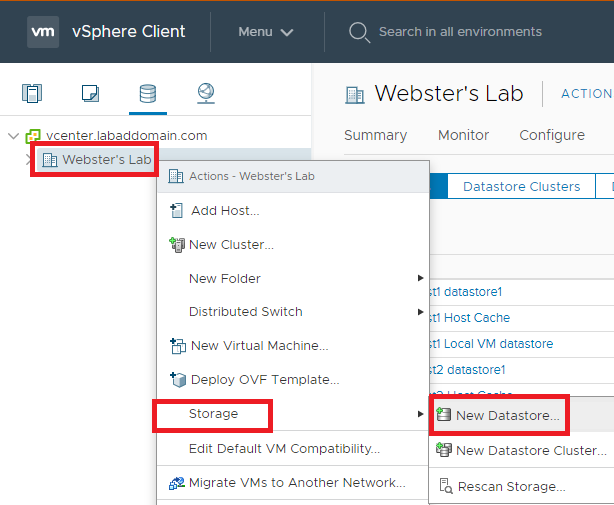Viewport: 614px width, 505px height.
Task: Open the Menu dropdown
Action: (x=265, y=32)
